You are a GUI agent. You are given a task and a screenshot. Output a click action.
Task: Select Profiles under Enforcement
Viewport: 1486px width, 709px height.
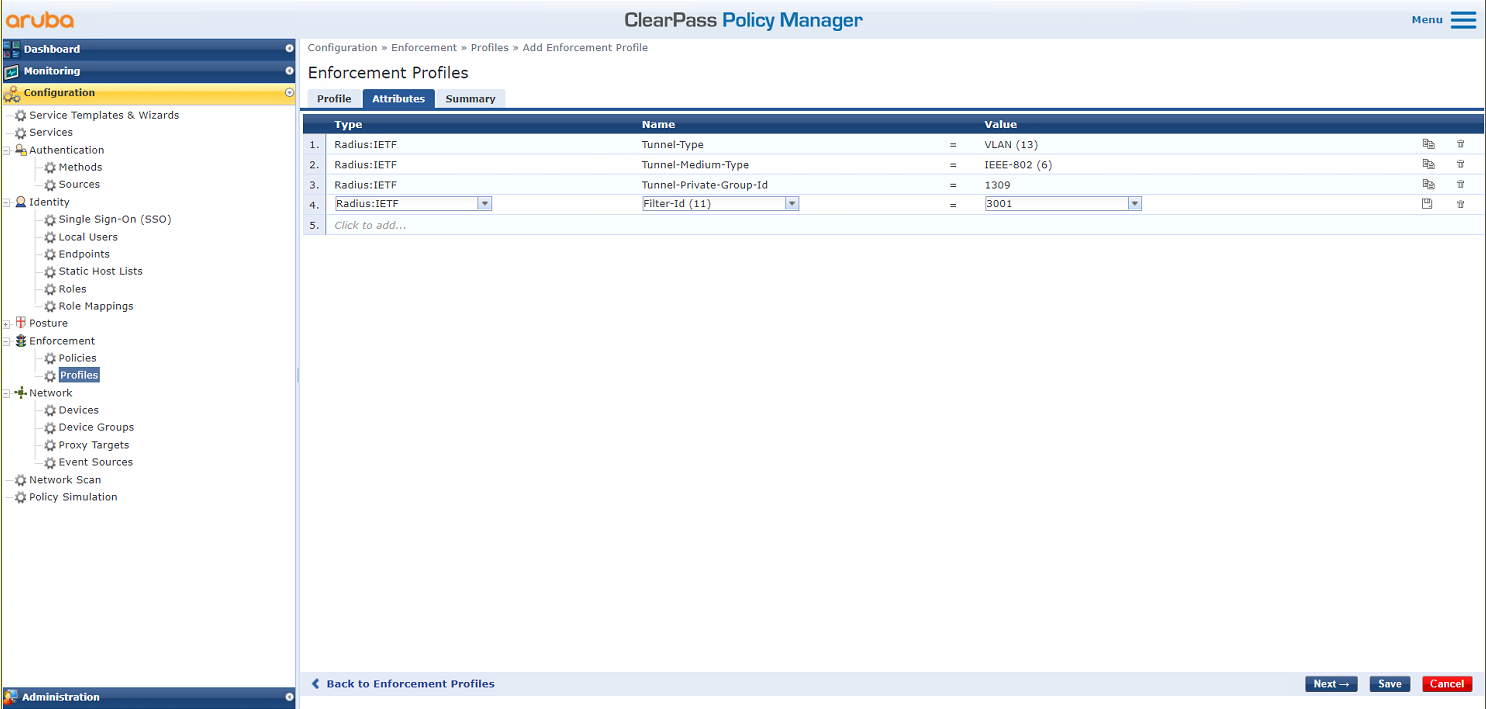[79, 375]
